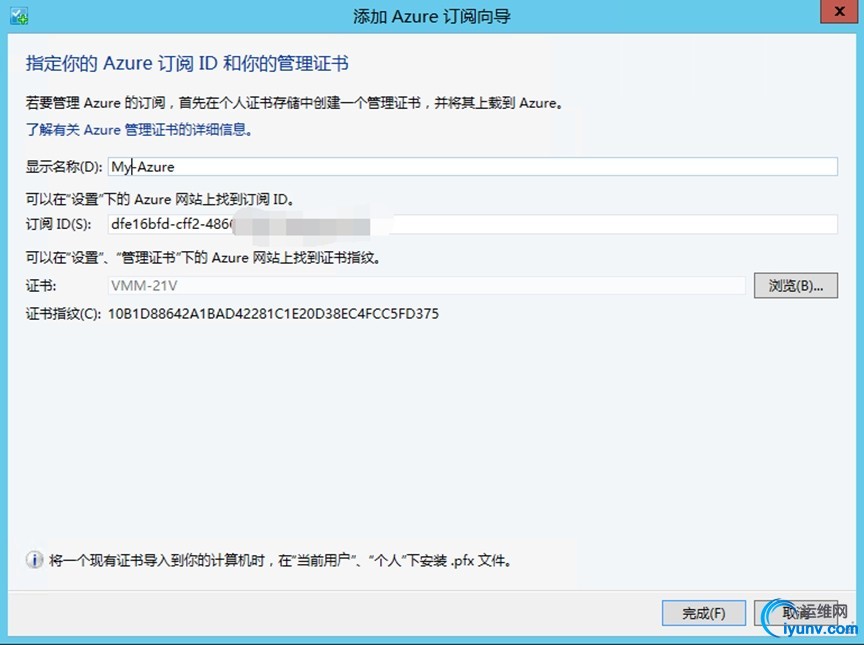This screenshot has width=864, height=645.
Task: Select the certificate thumbprint text 10B1D88642A1BAD...
Action: 273,314
